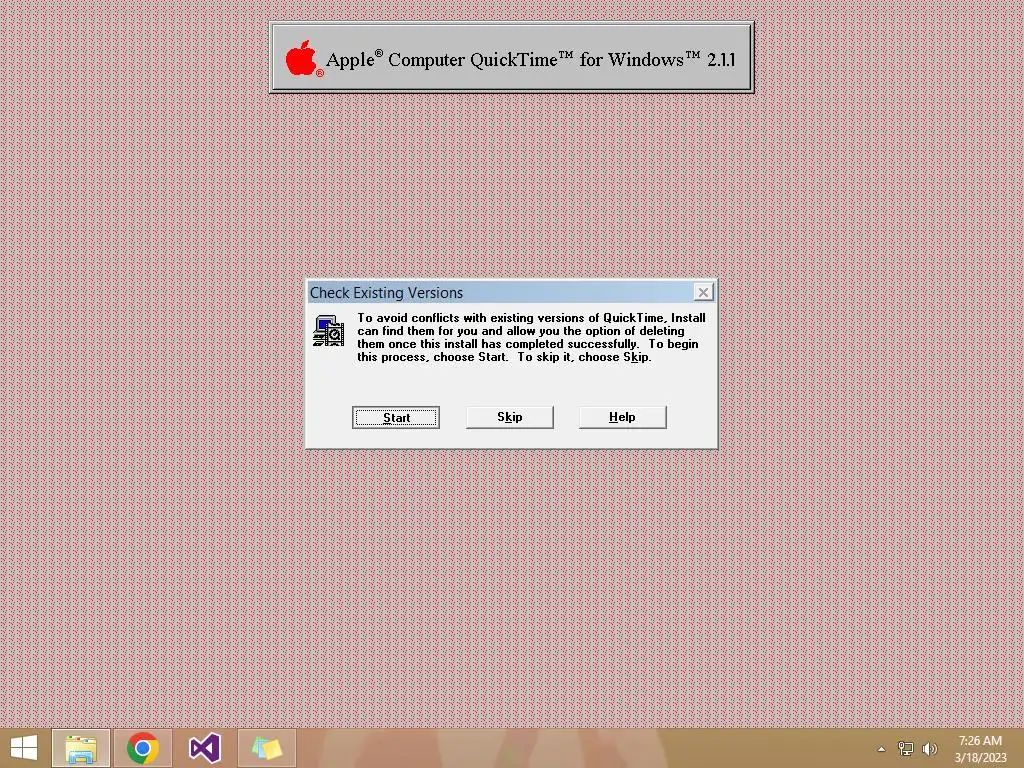Click the QuickTime for Windows 2.1.1 banner text
The image size is (1024, 768).
pyautogui.click(x=530, y=59)
